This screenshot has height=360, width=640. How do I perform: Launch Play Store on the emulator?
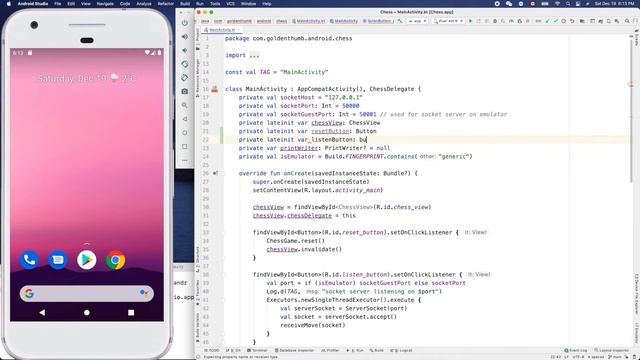pos(87,260)
